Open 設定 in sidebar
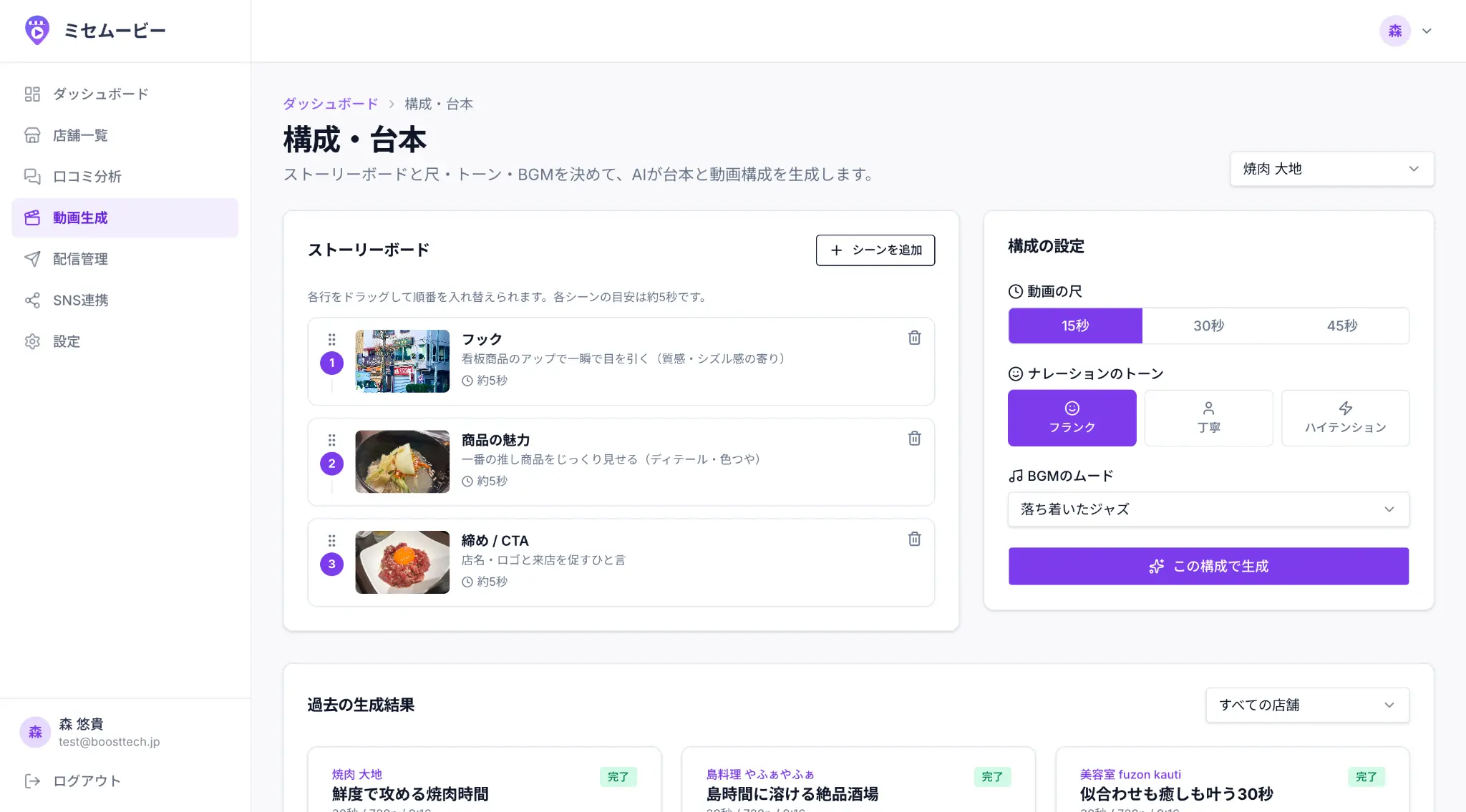The image size is (1466, 812). tap(125, 341)
